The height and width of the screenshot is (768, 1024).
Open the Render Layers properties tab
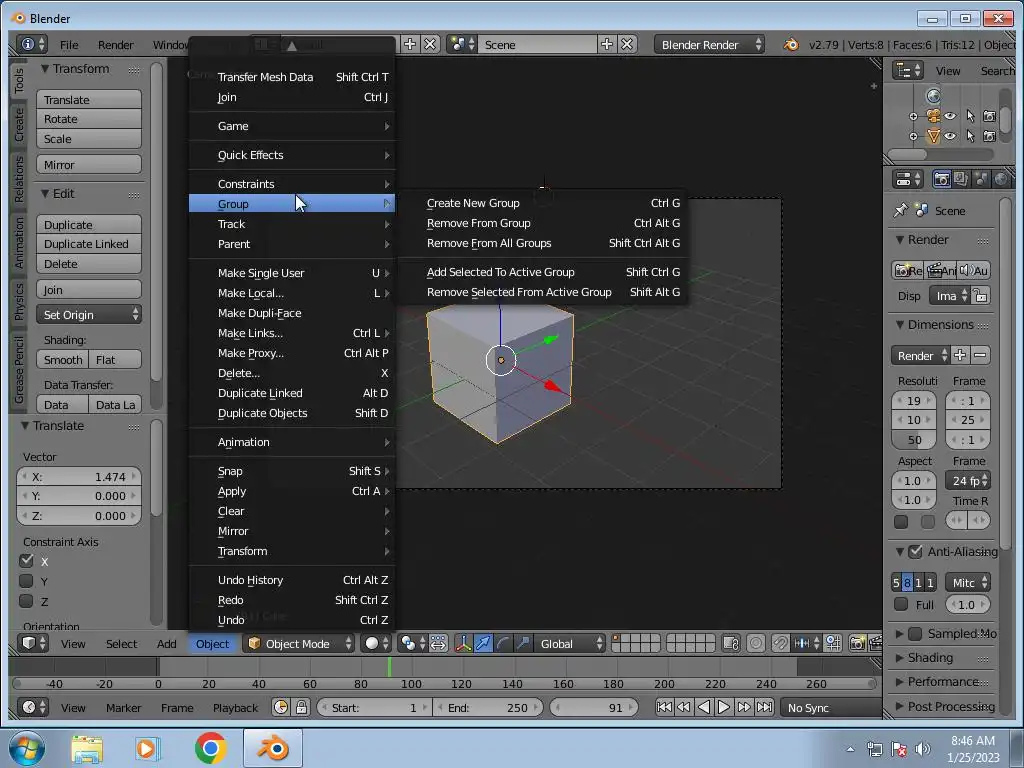click(961, 179)
